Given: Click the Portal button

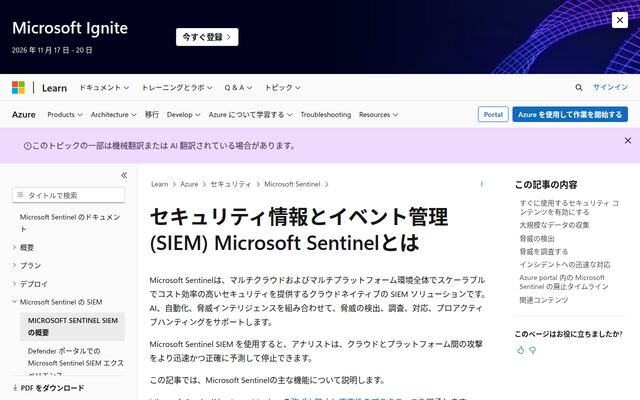Looking at the screenshot, I should [x=493, y=114].
